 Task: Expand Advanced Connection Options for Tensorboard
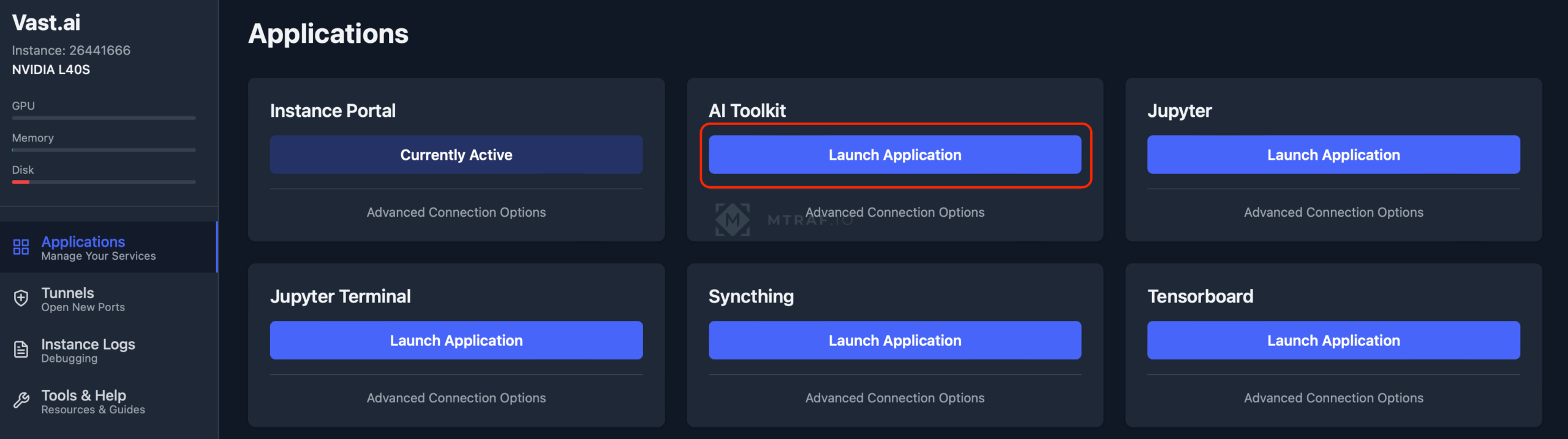pyautogui.click(x=1333, y=397)
